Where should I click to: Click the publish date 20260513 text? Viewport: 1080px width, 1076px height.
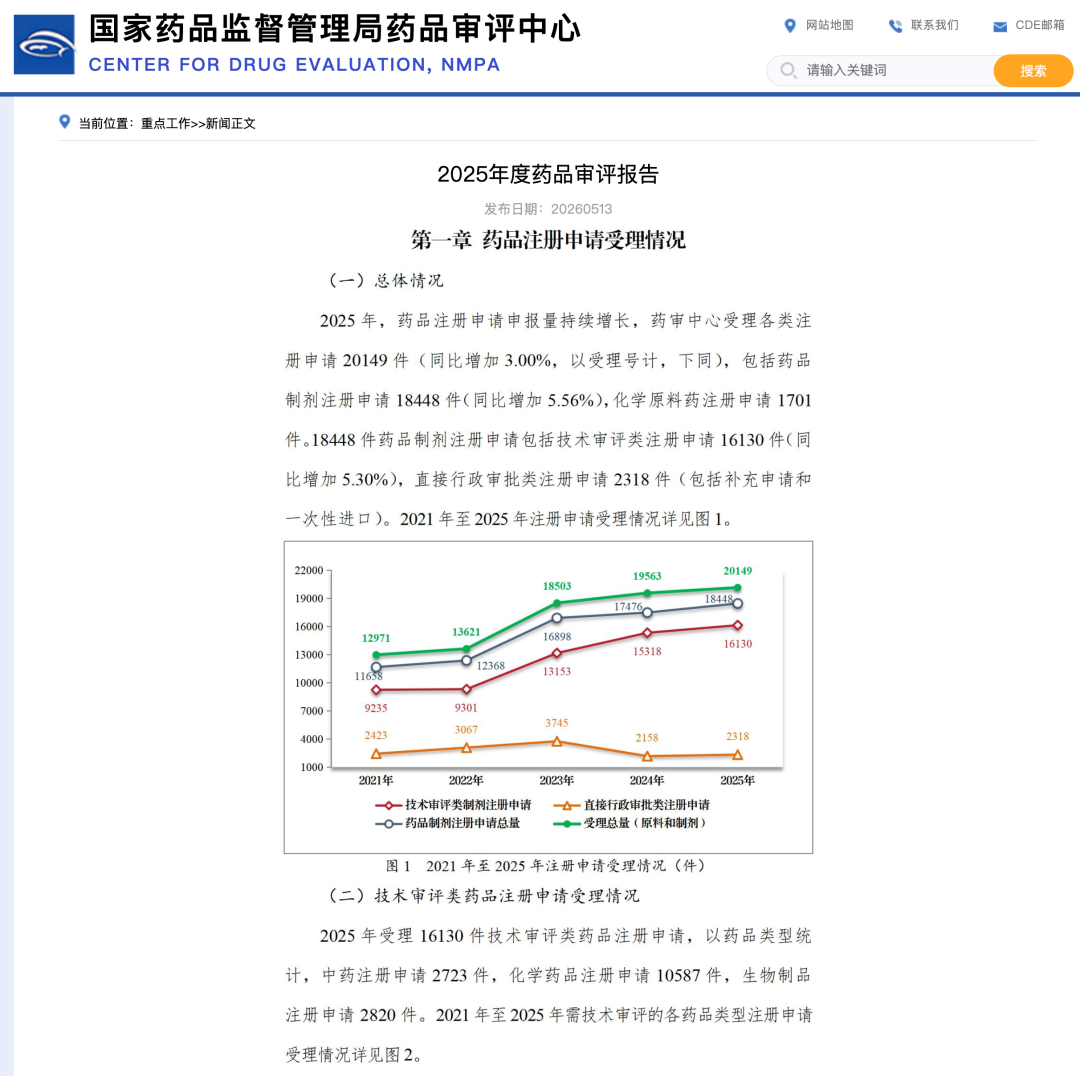tap(581, 209)
